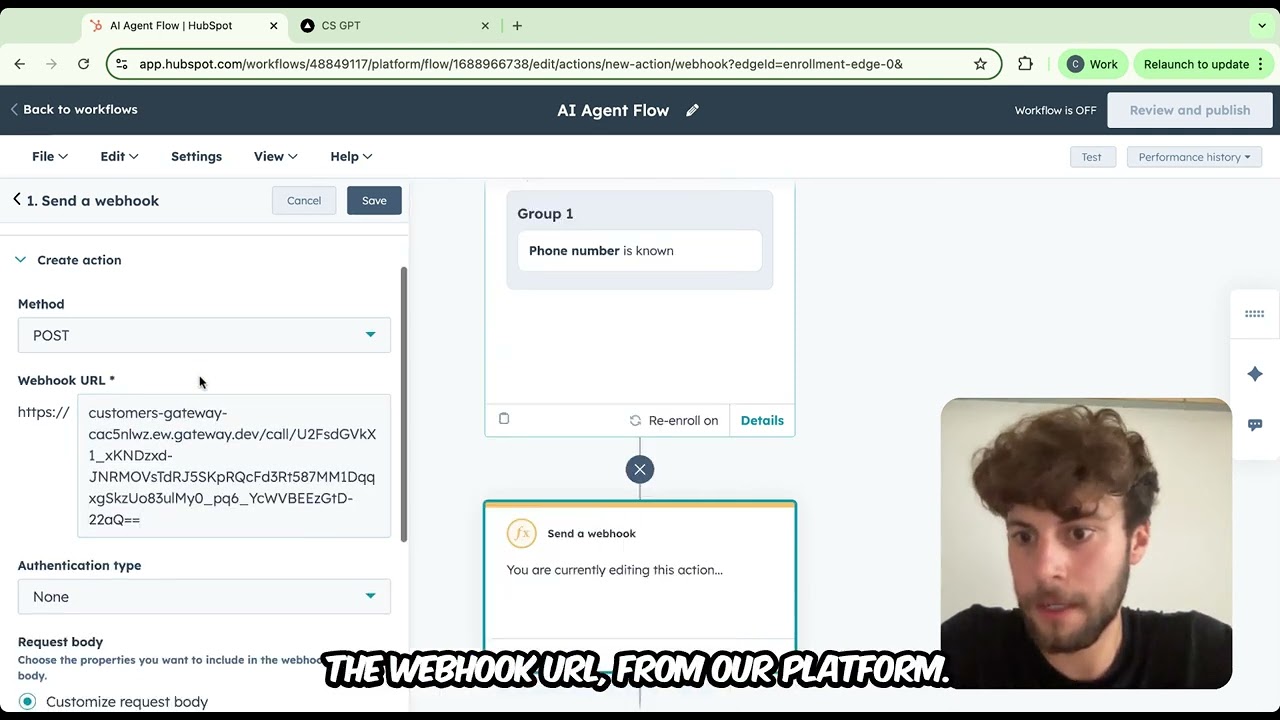
Task: Open the AI sparkle assistant icon
Action: 1254,374
